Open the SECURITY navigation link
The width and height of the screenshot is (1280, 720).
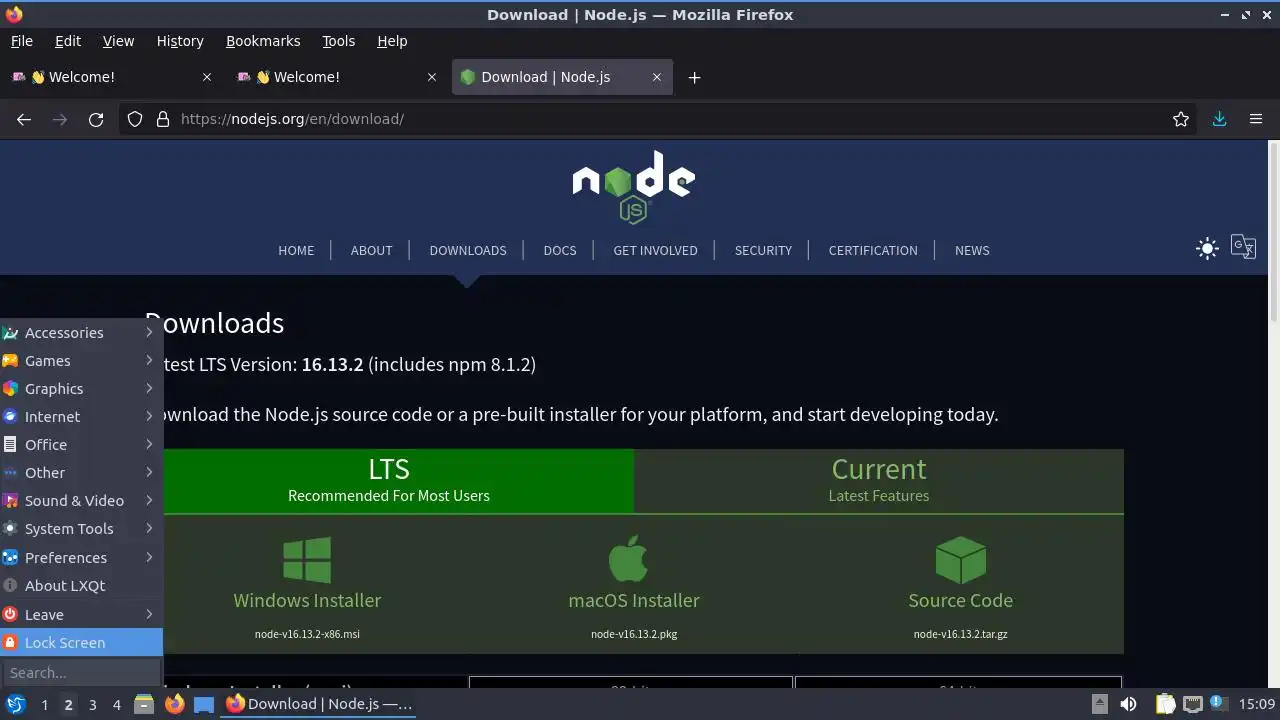coord(763,251)
